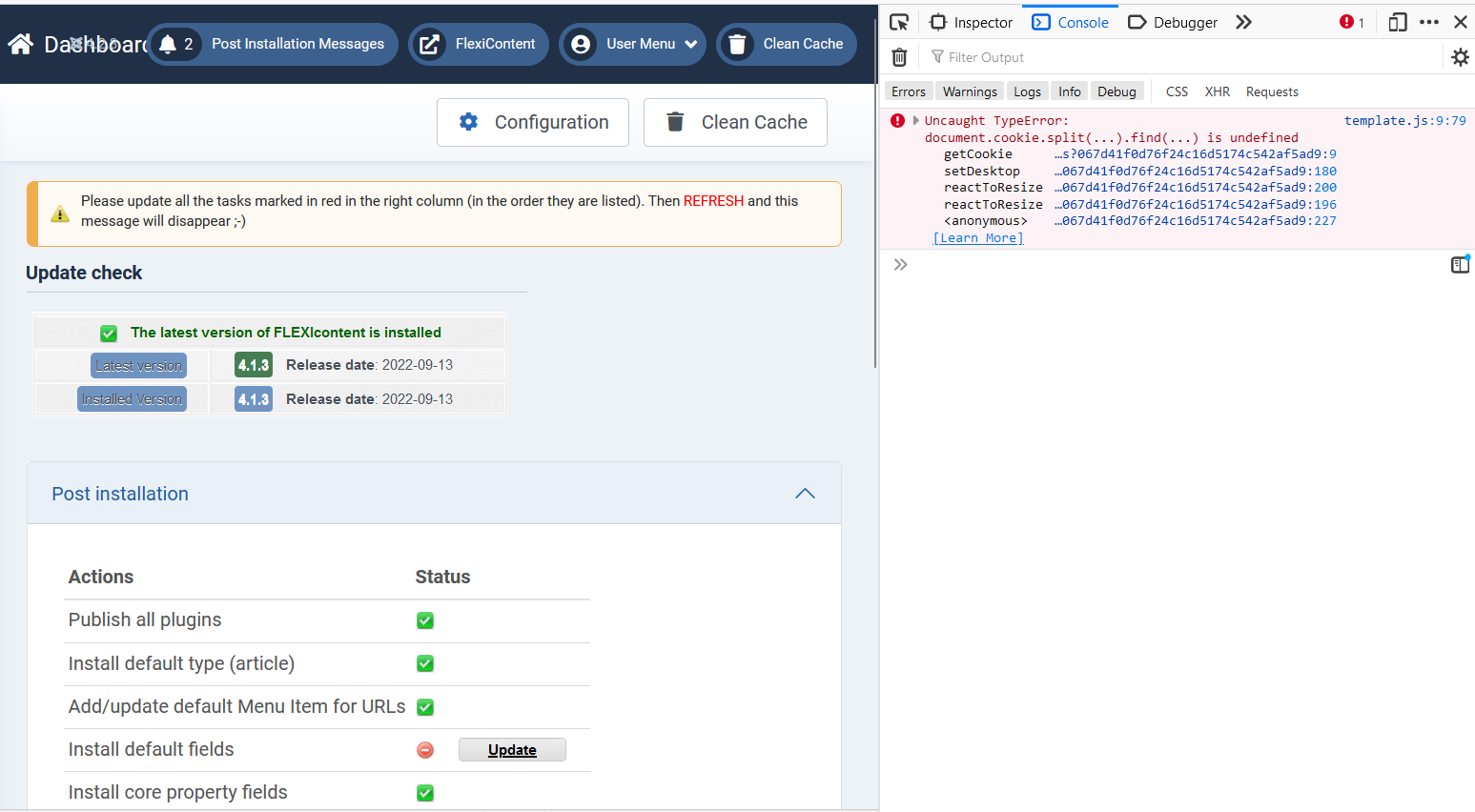This screenshot has height=812, width=1475.
Task: Collapse the Uncaught TypeError disclosure triangle
Action: pos(916,120)
